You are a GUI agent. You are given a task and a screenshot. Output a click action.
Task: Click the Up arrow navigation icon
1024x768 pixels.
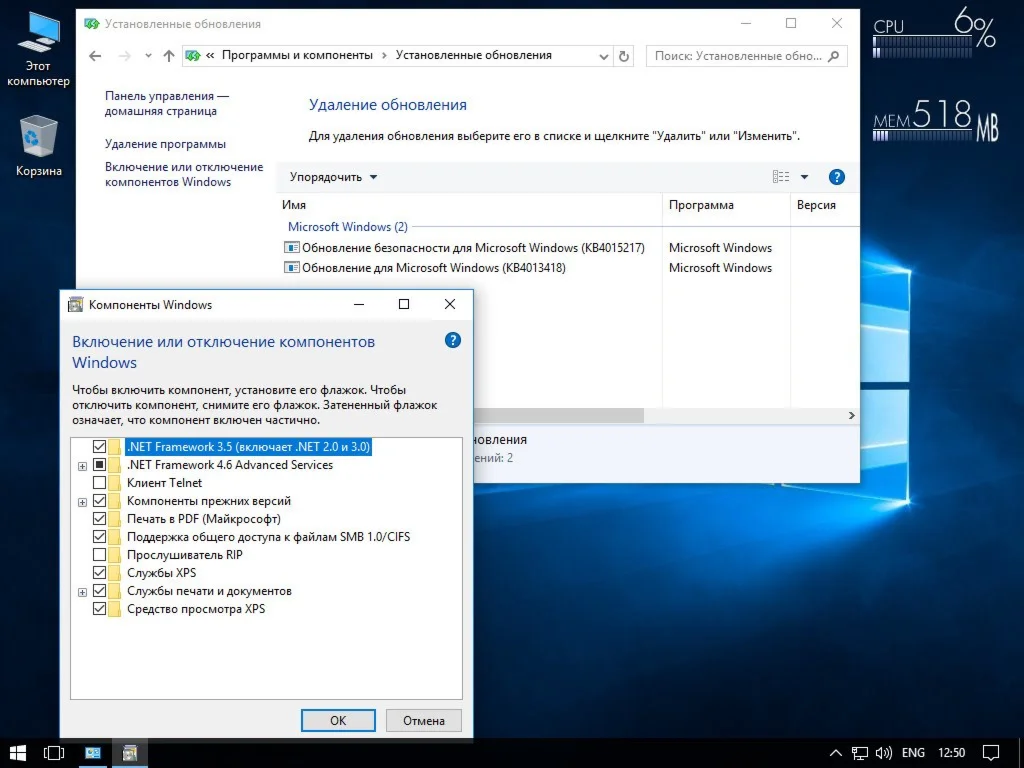pyautogui.click(x=168, y=56)
